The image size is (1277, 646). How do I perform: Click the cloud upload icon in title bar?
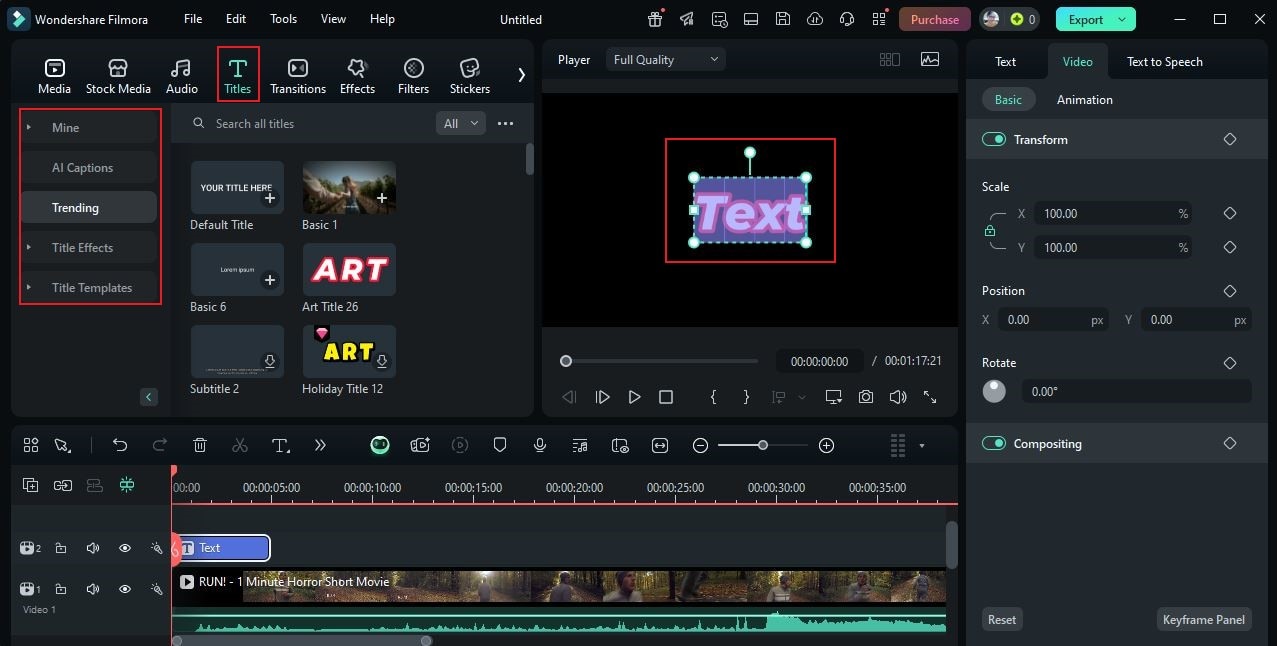[815, 19]
